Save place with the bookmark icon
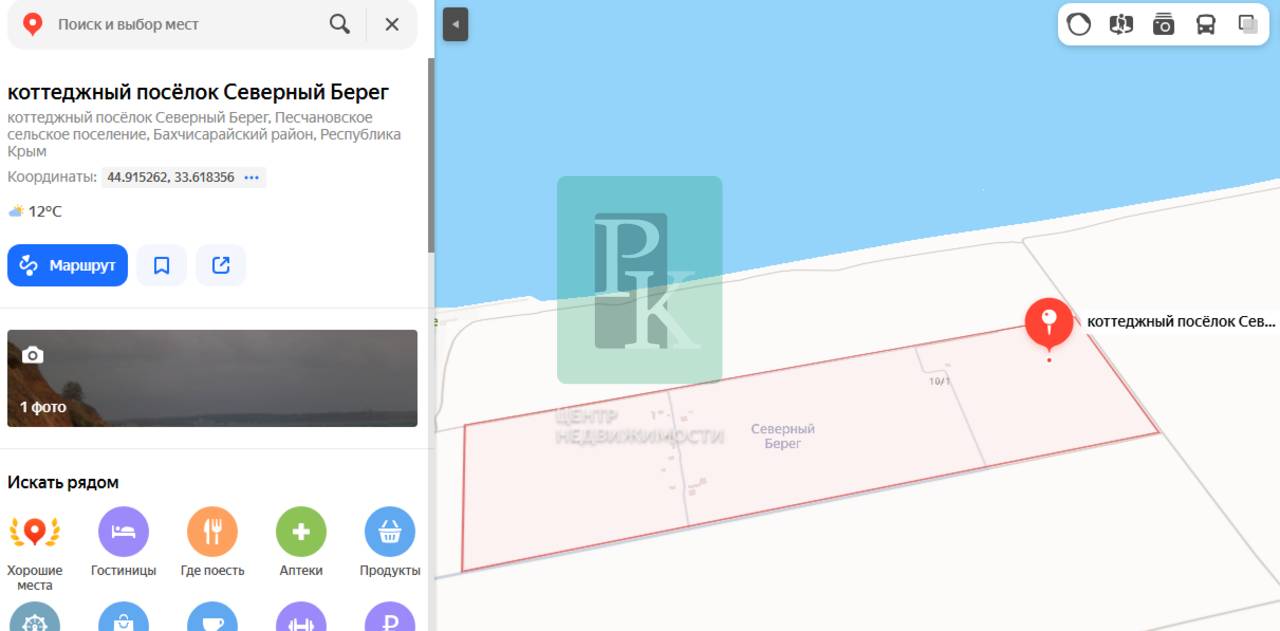 tap(162, 265)
